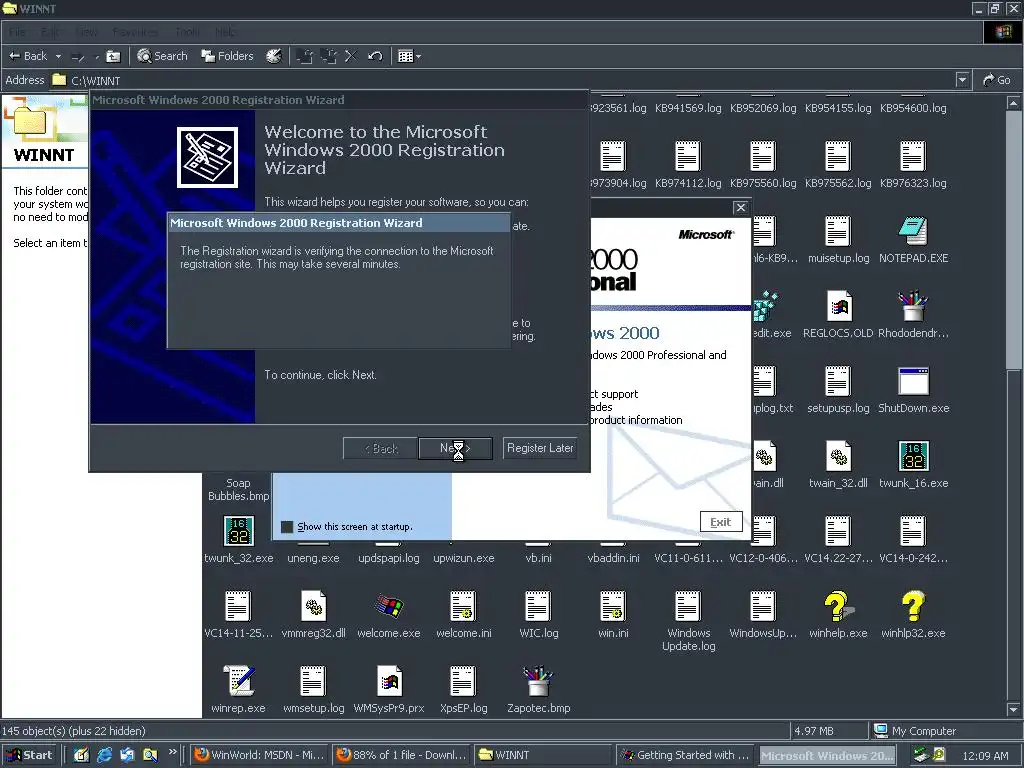1024x768 pixels.
Task: Open the Back history dropdown arrow
Action: click(58, 56)
